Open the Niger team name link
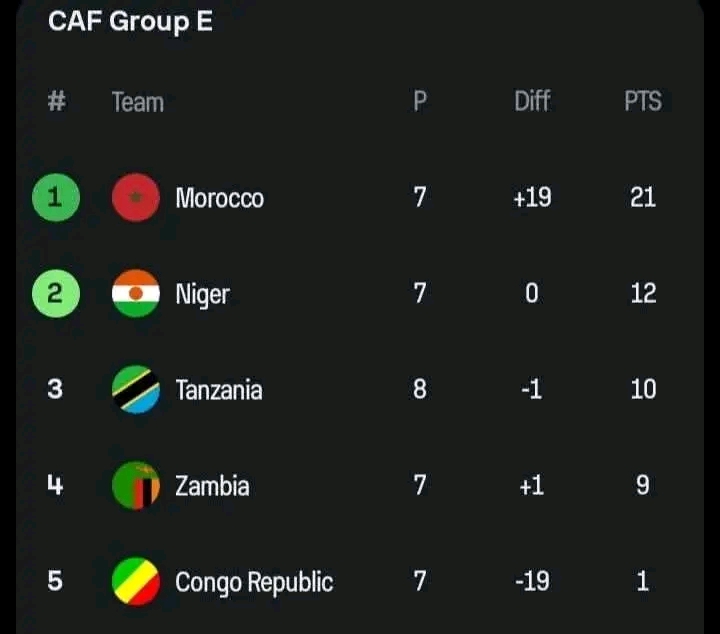This screenshot has width=720, height=634. [x=202, y=294]
